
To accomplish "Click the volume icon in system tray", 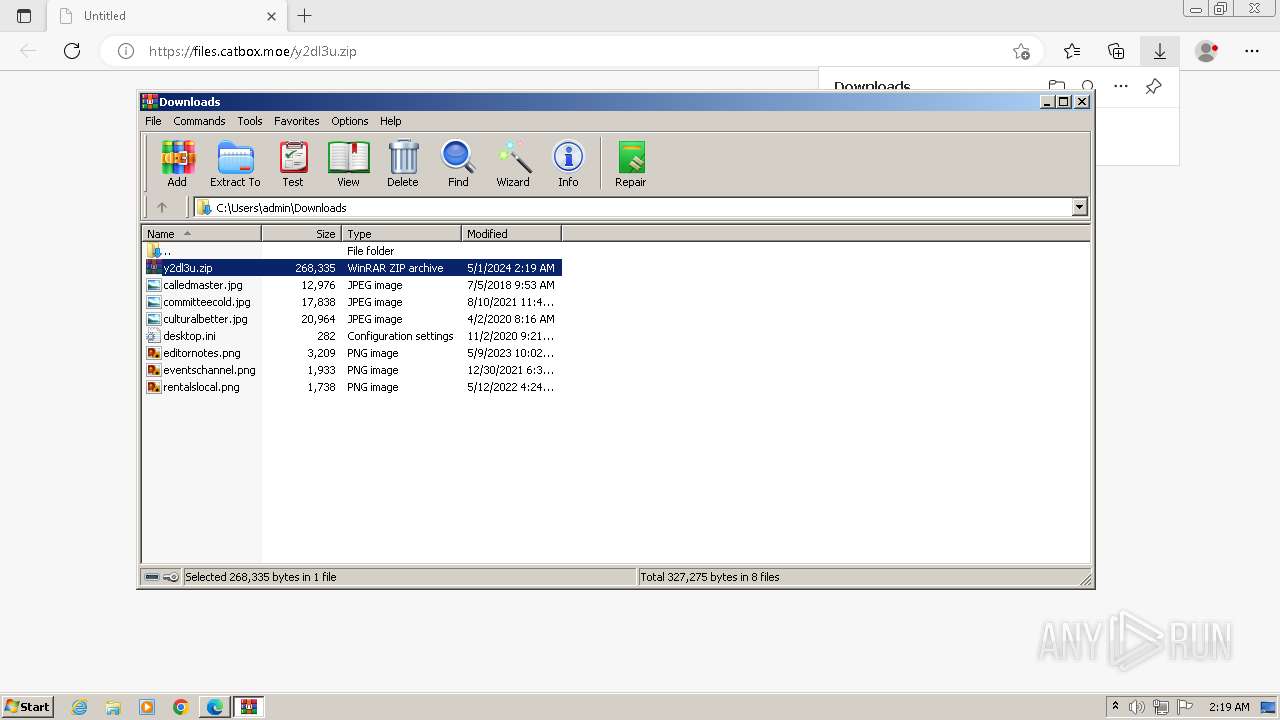I will 1137,707.
